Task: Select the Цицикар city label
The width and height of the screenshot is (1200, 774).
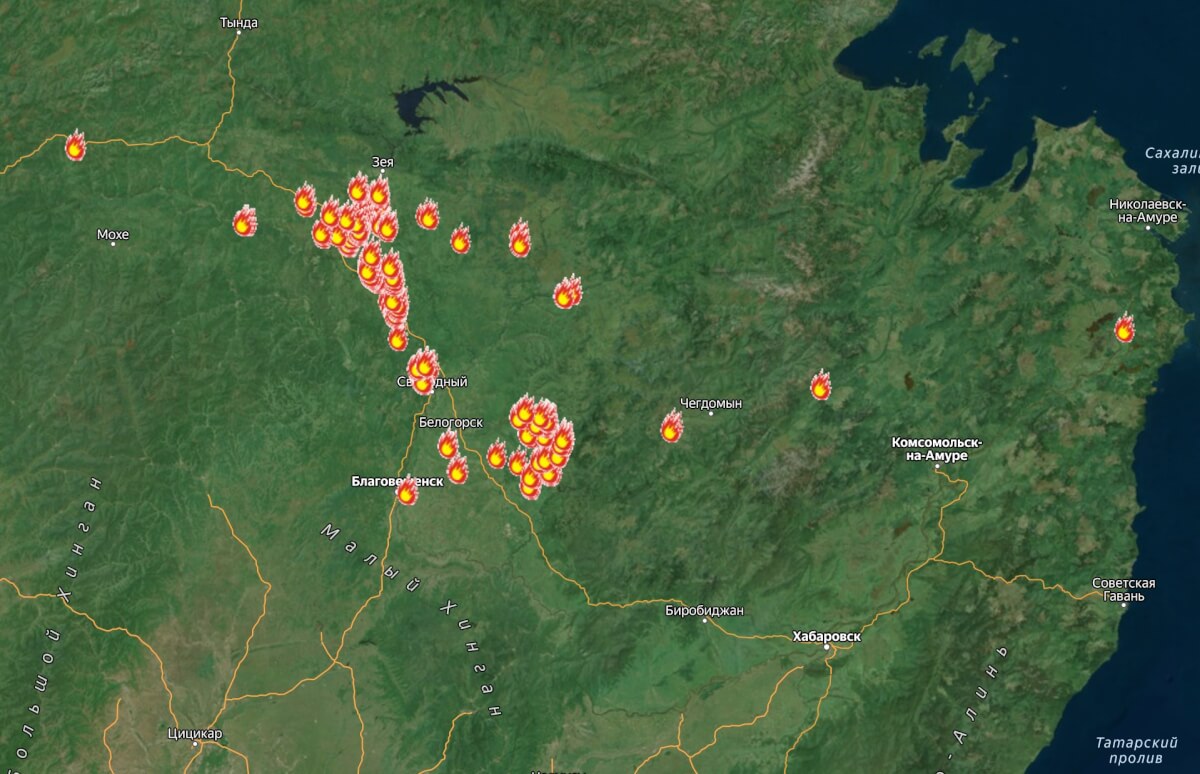Action: pyautogui.click(x=195, y=734)
